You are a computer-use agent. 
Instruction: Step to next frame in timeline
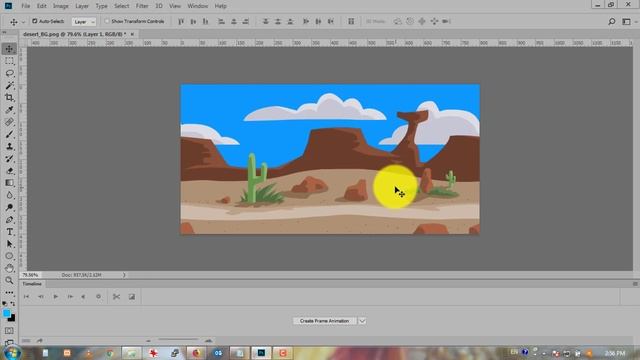pos(70,297)
